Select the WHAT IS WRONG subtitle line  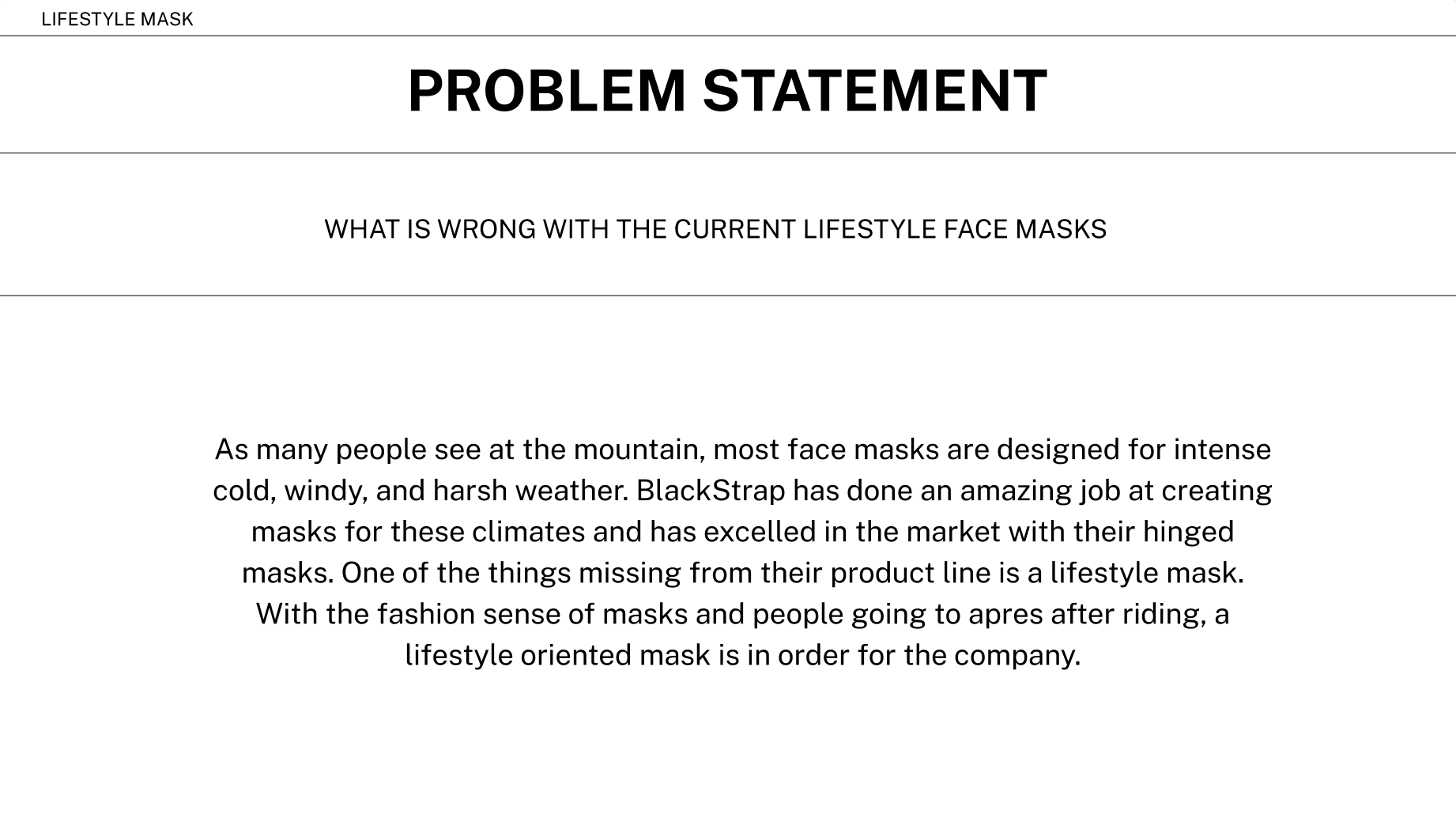point(715,229)
